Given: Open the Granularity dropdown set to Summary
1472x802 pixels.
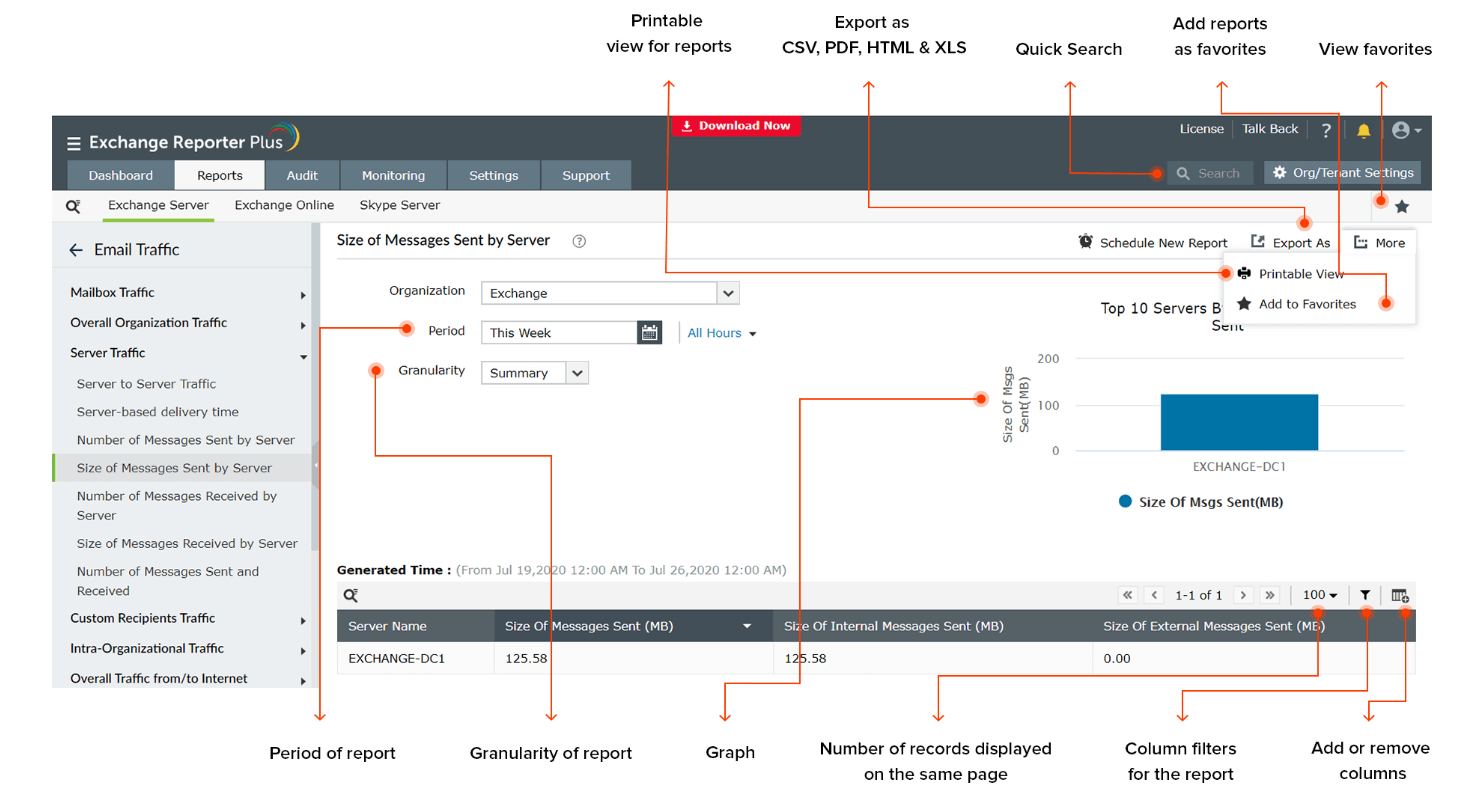Looking at the screenshot, I should [535, 373].
